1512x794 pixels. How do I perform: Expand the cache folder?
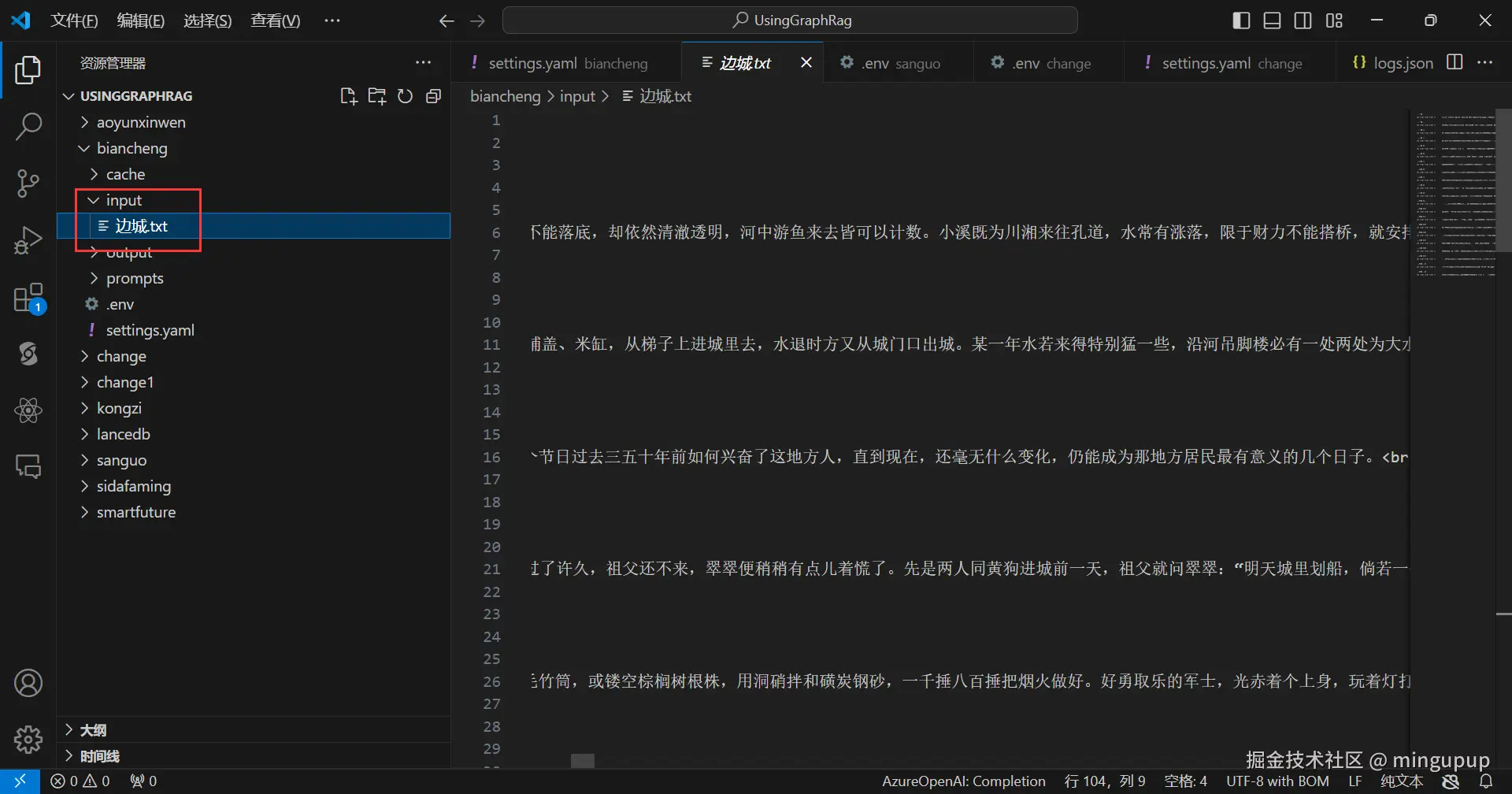(254, 174)
